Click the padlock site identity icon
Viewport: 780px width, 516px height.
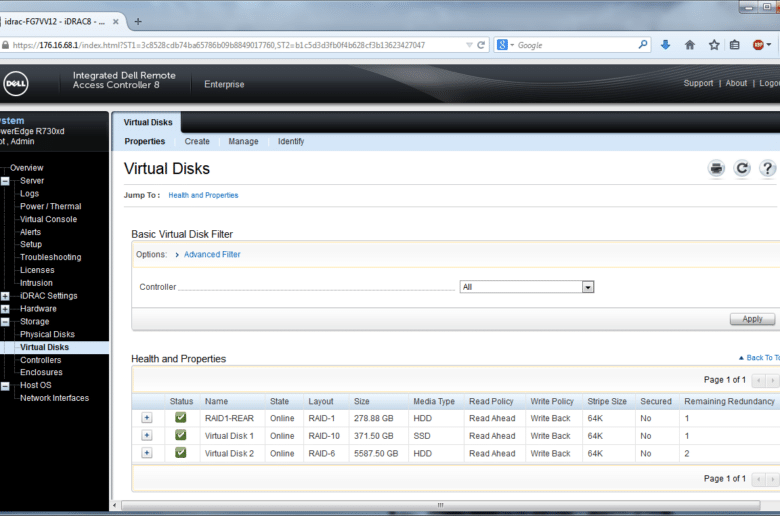5,45
